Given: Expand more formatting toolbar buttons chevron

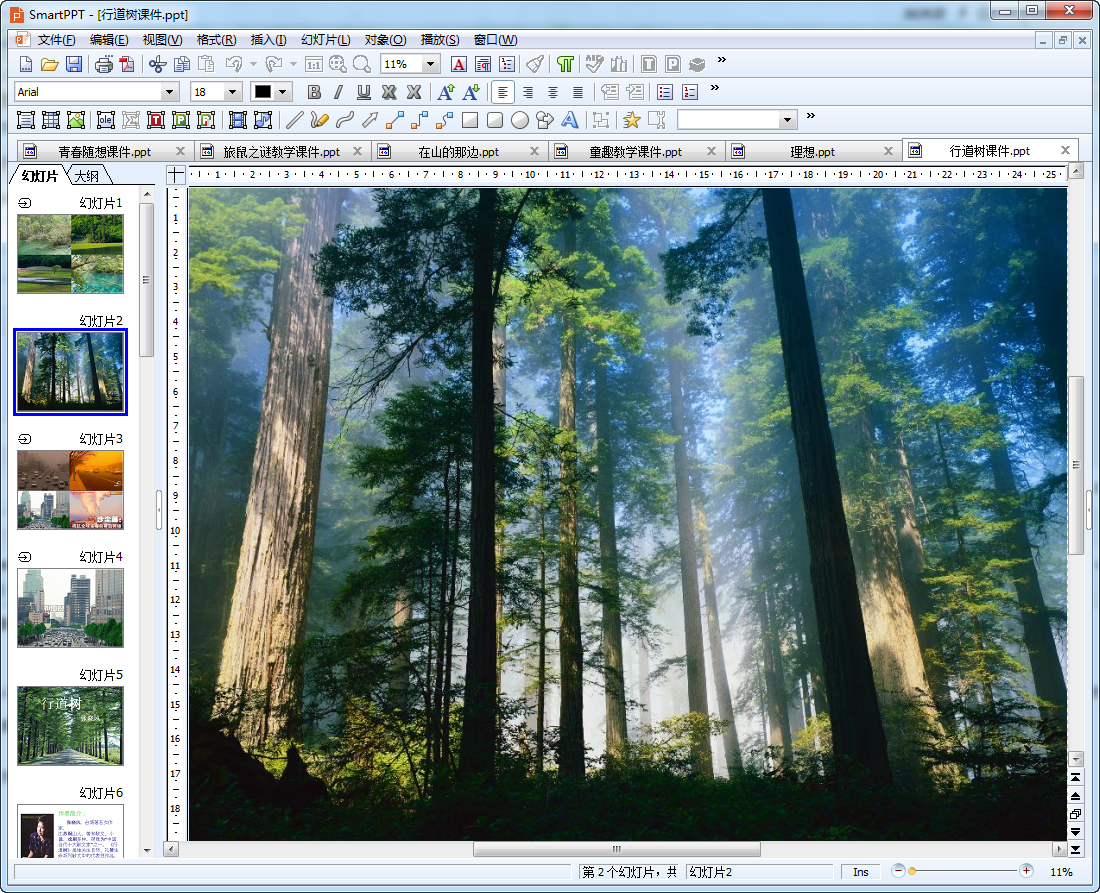Looking at the screenshot, I should (714, 88).
